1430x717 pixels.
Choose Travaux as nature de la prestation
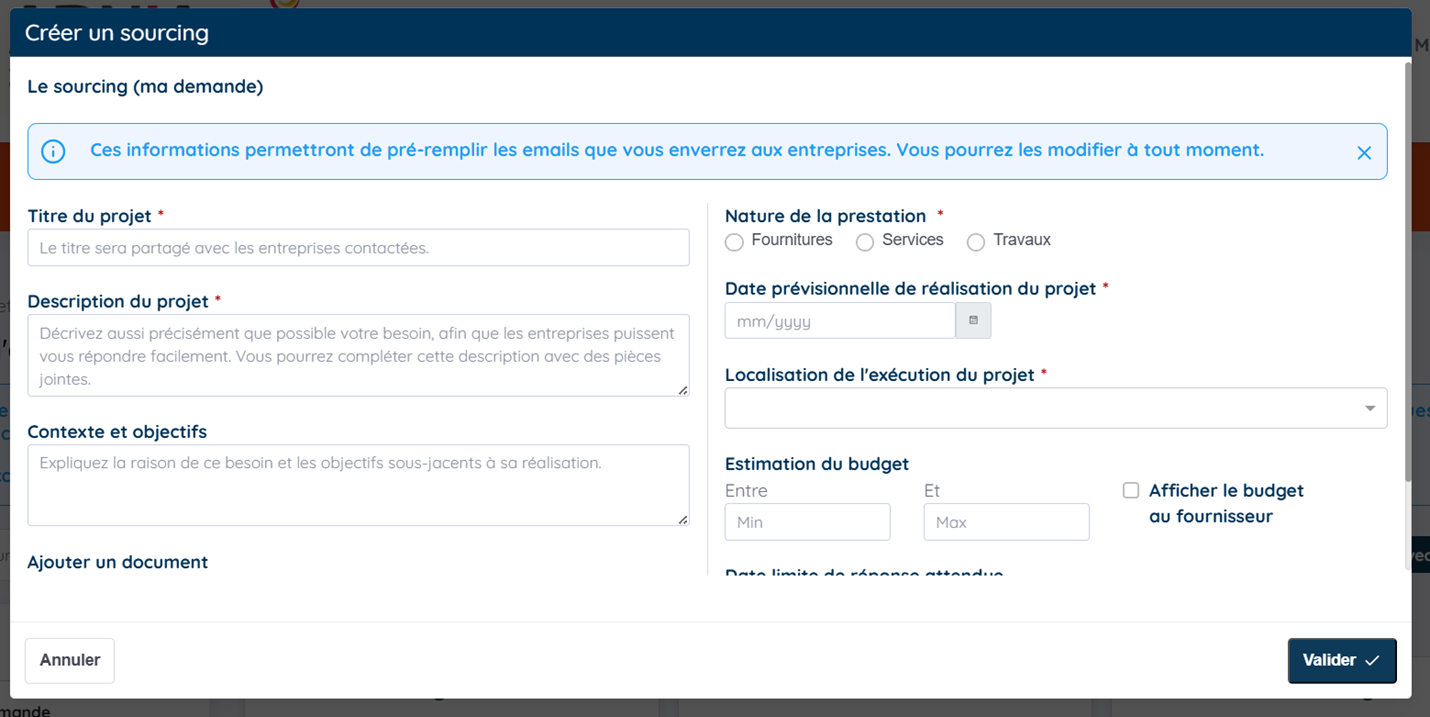point(976,242)
